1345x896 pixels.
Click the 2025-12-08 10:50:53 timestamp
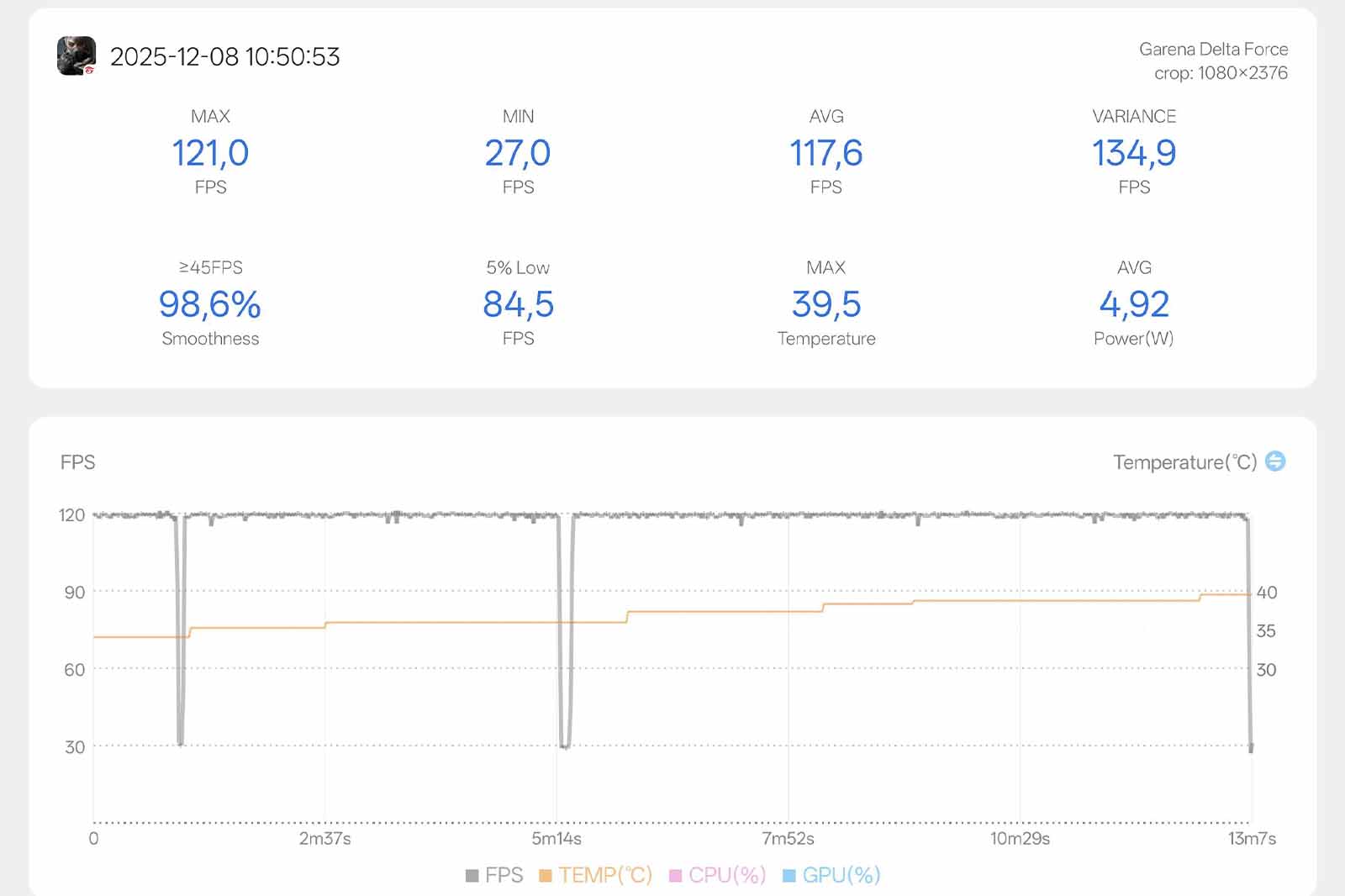tap(225, 56)
